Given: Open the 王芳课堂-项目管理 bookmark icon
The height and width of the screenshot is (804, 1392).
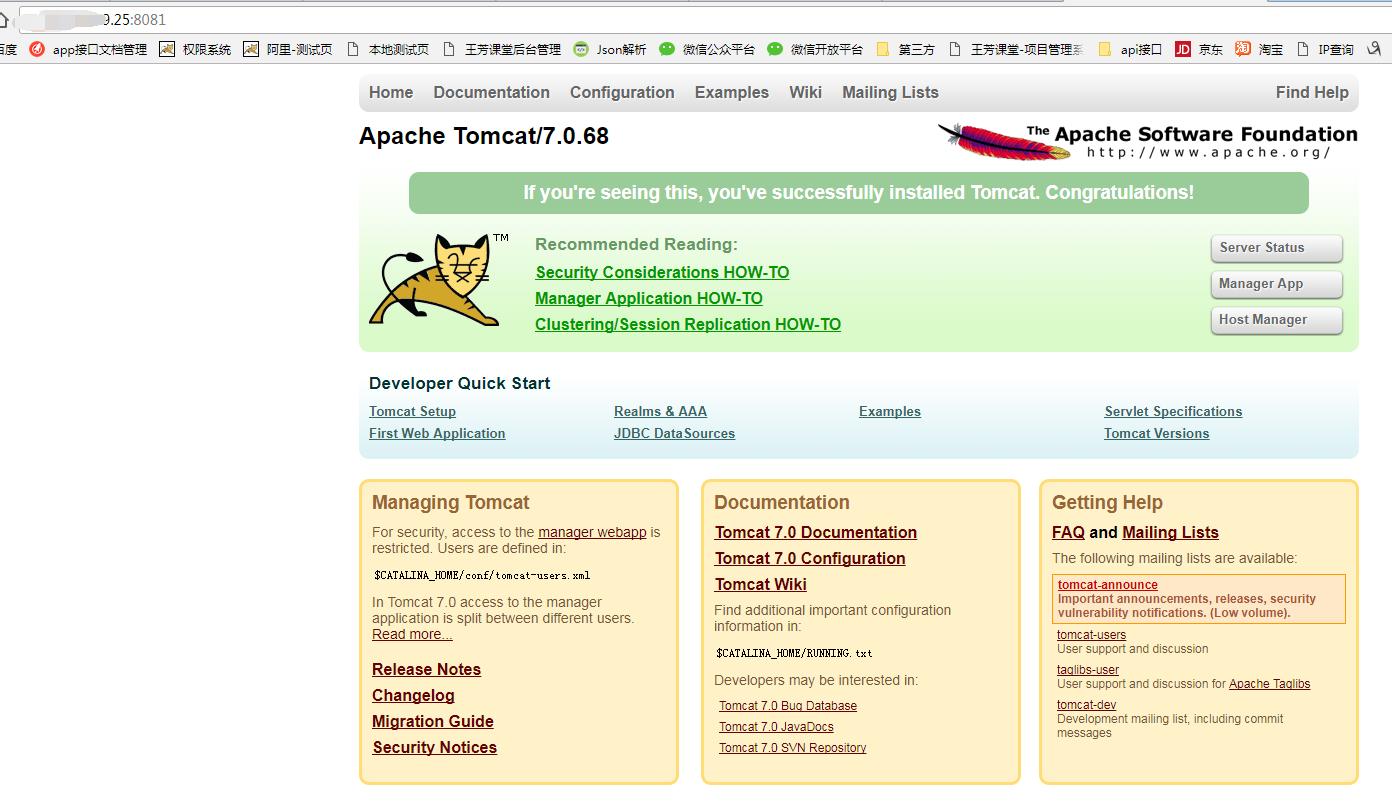Looking at the screenshot, I should (955, 49).
